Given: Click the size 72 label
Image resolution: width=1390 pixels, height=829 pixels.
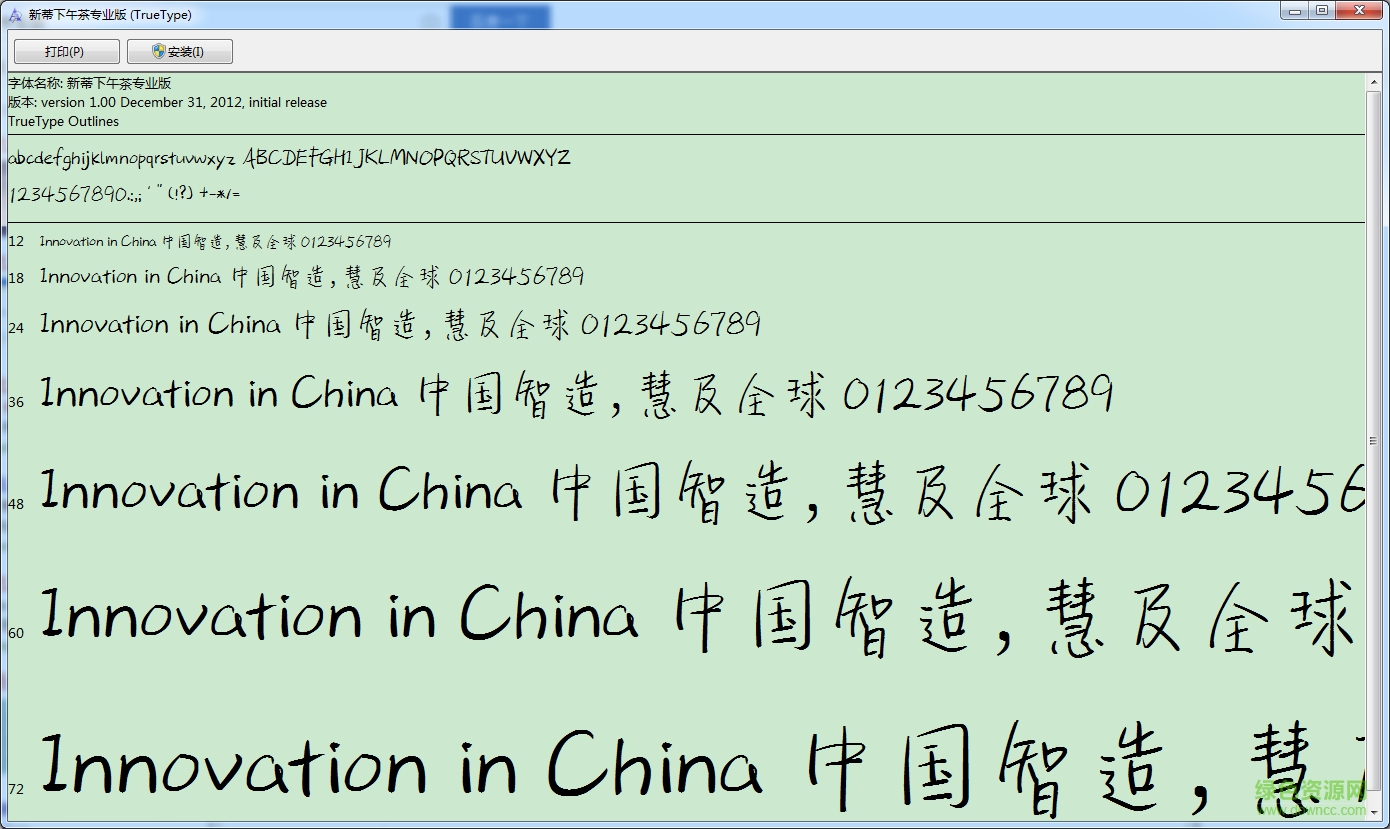Looking at the screenshot, I should point(16,789).
